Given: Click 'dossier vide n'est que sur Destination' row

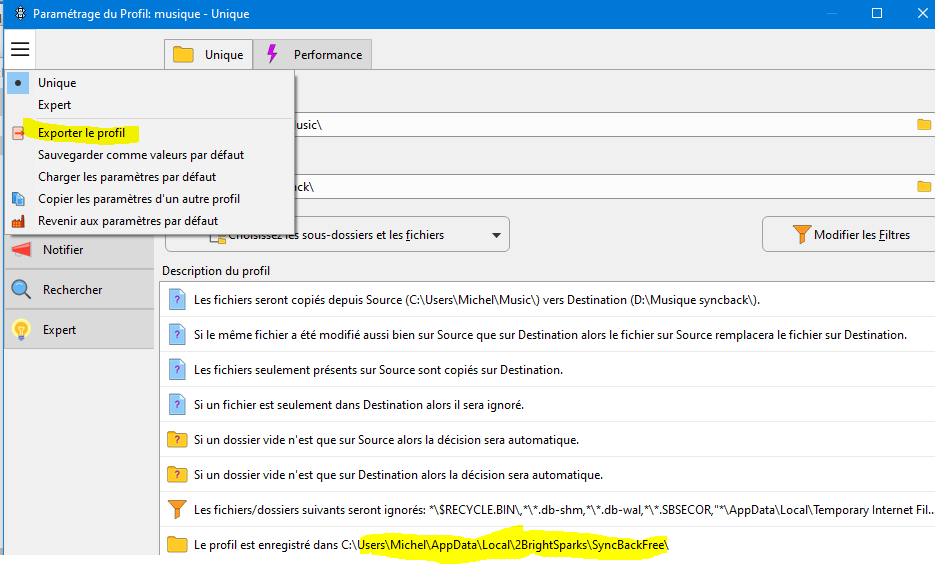Looking at the screenshot, I should coord(547,475).
